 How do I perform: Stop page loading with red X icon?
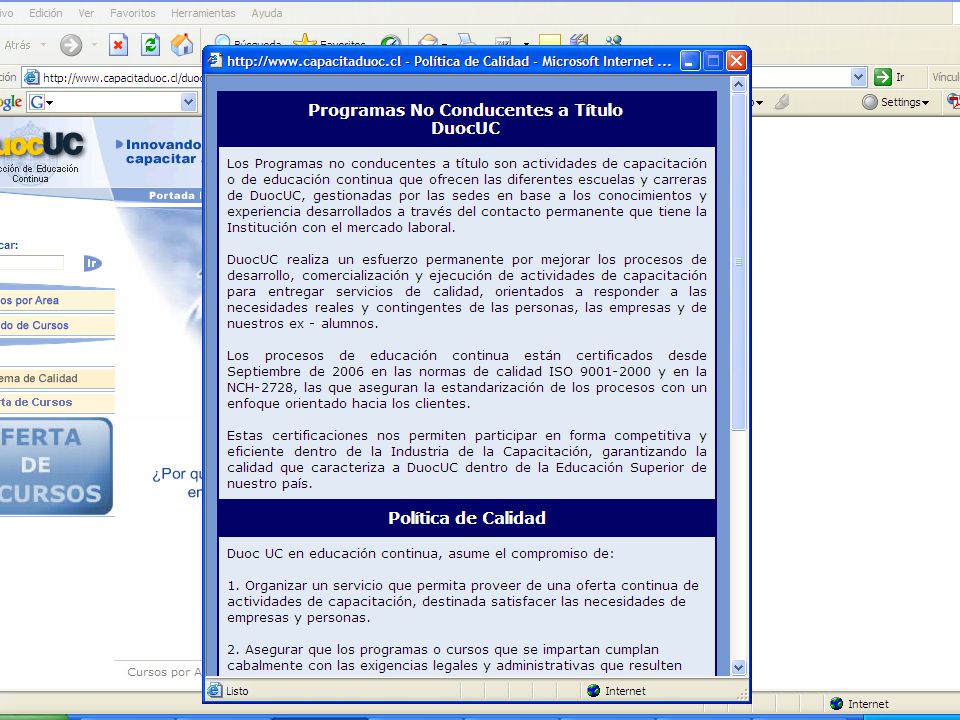118,45
